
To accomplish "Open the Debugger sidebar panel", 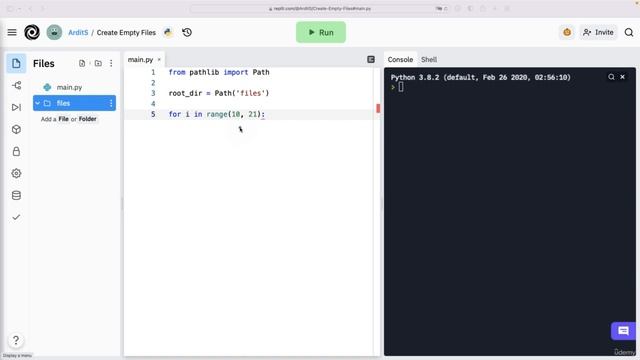I will click(x=16, y=107).
